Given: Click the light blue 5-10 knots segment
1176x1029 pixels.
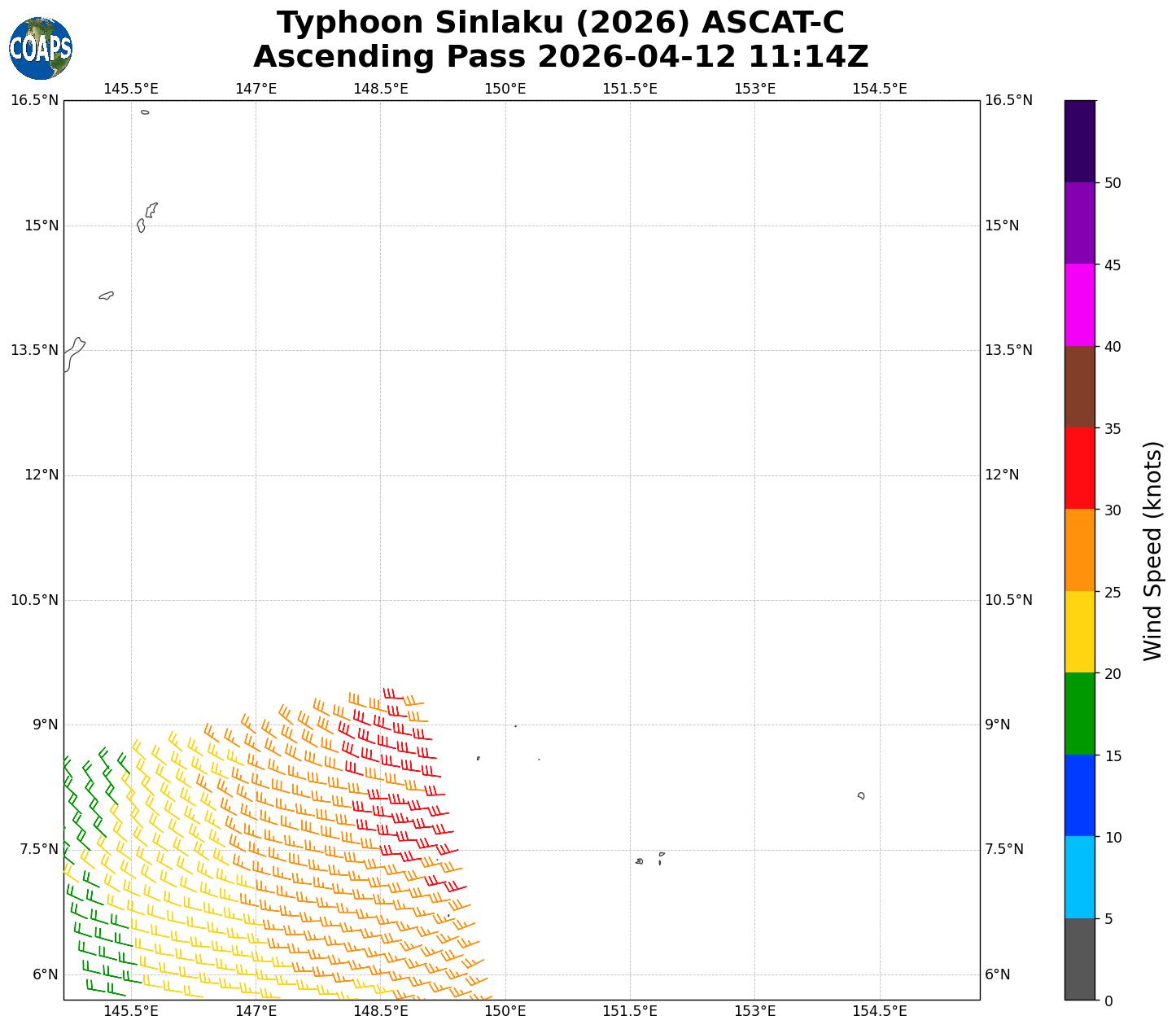Looking at the screenshot, I should 1080,877.
